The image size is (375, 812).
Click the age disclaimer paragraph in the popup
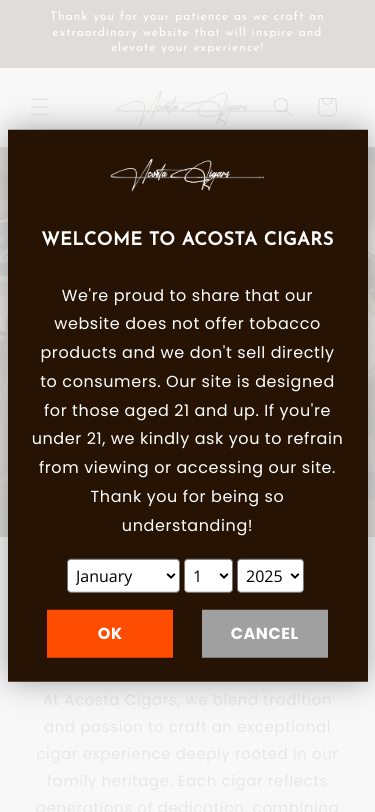(188, 410)
